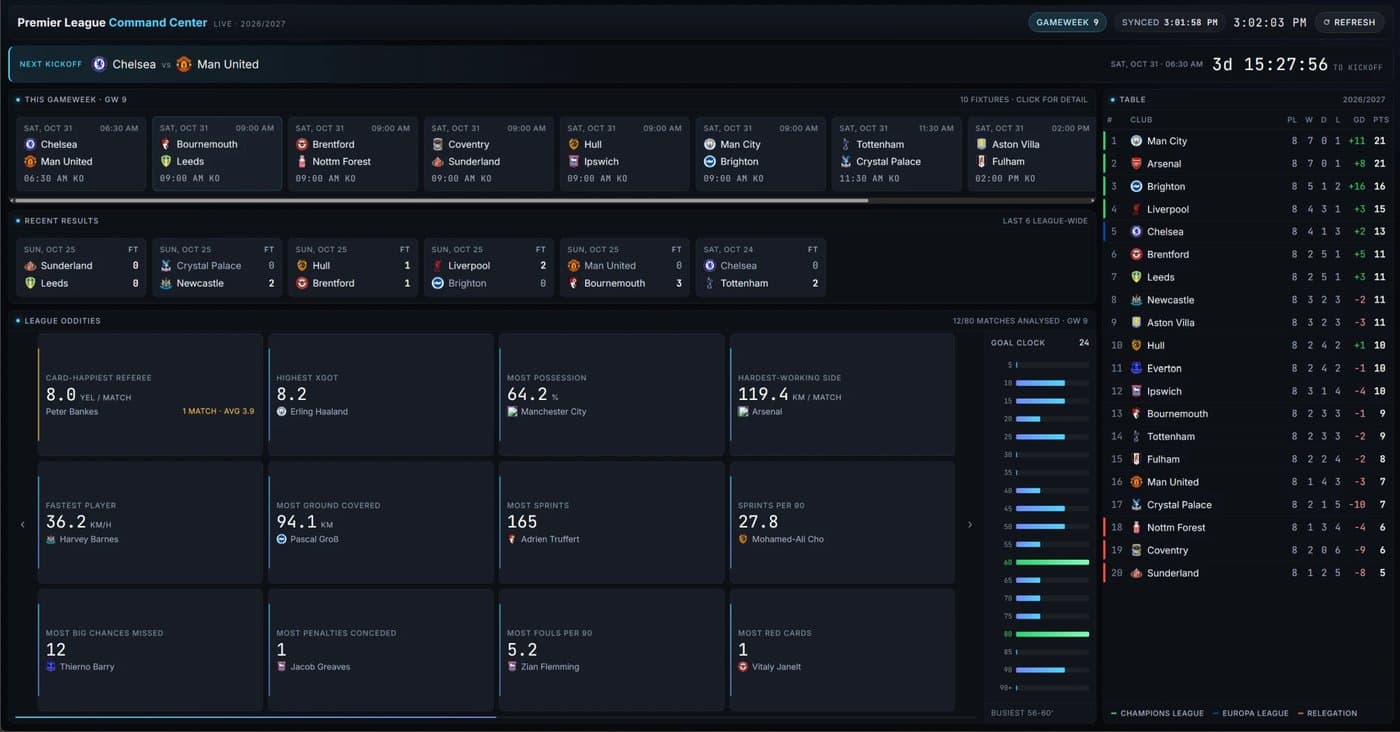Click the Relegation legend entry
The image size is (1400, 732).
pyautogui.click(x=1327, y=713)
